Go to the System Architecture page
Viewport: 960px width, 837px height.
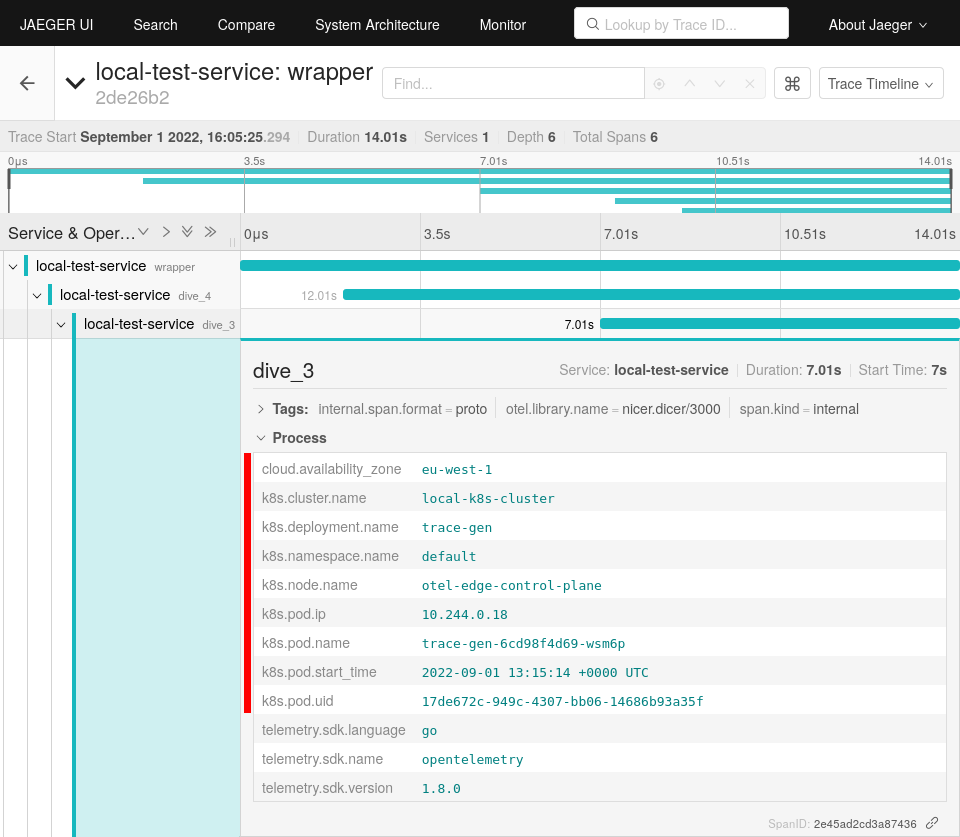point(377,25)
